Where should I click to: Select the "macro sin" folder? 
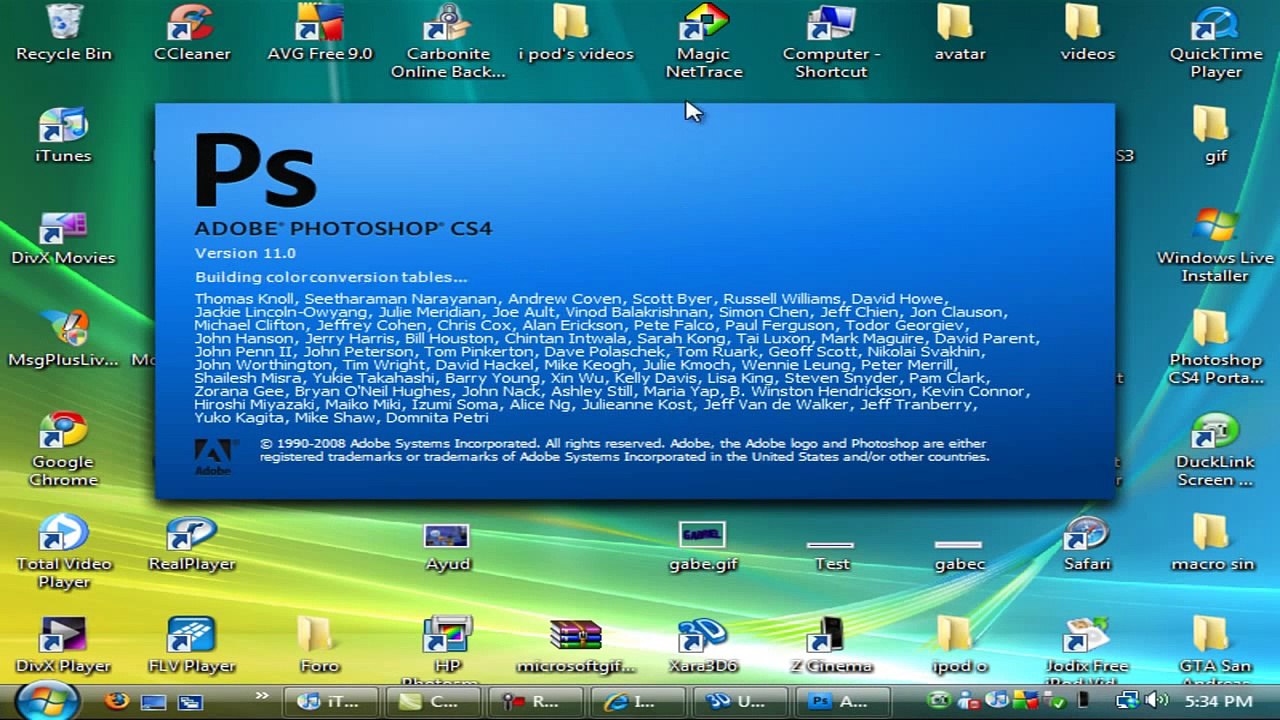[x=1212, y=542]
